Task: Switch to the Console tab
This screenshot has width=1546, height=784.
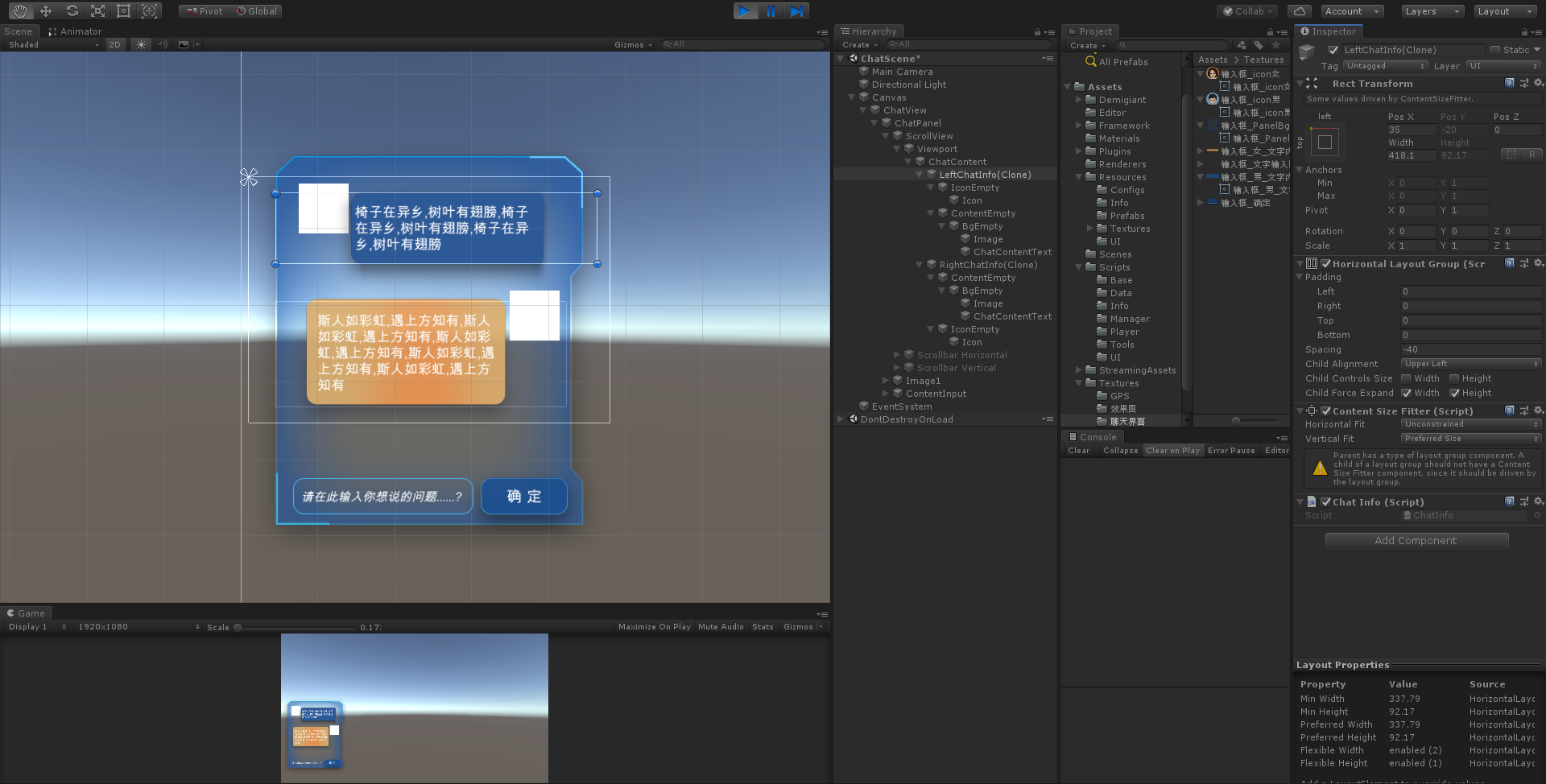Action: pos(1093,437)
